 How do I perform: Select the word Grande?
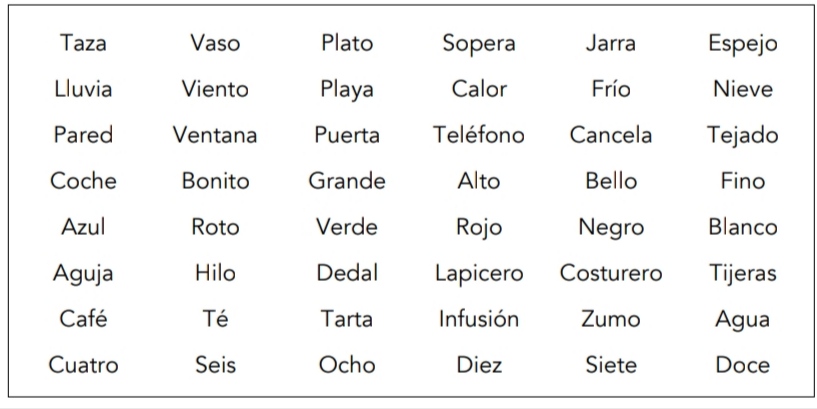(x=347, y=181)
